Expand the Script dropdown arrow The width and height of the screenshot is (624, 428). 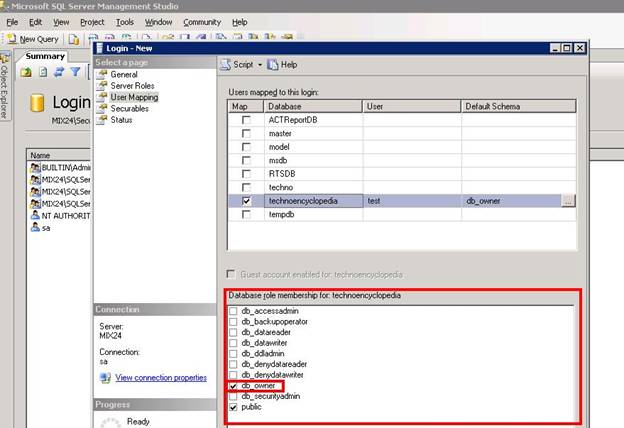[x=260, y=65]
